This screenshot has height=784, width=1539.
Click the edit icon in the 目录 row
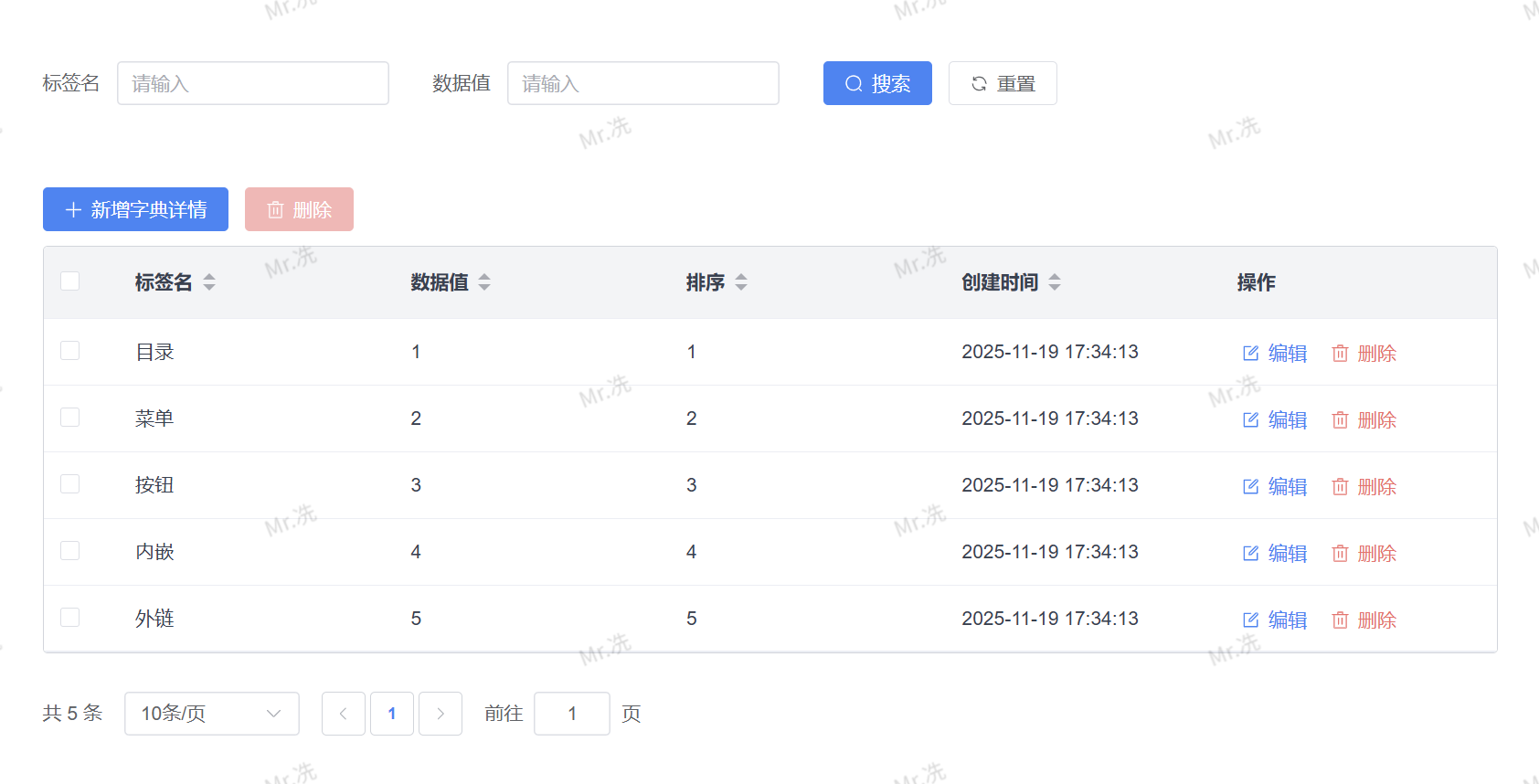point(1251,354)
